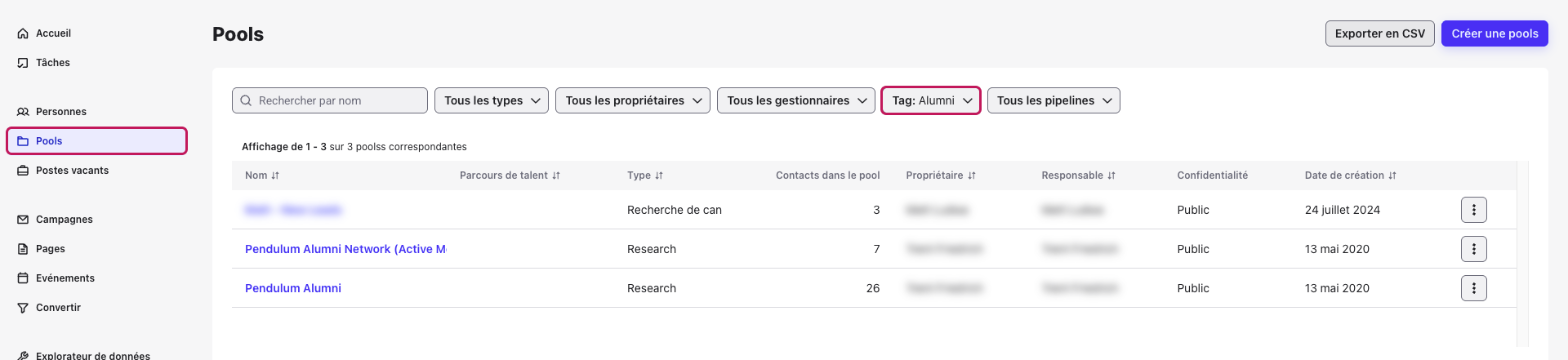The height and width of the screenshot is (360, 1568).
Task: Click the Campagnes envelope icon
Action: click(x=23, y=219)
